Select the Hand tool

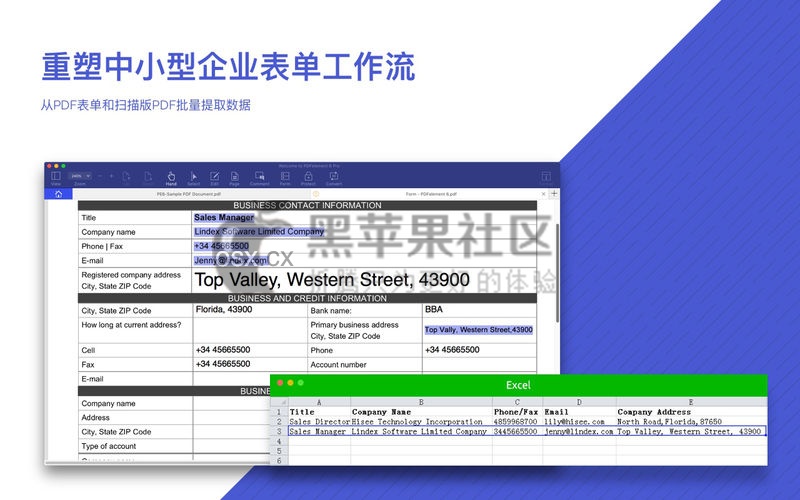[171, 177]
